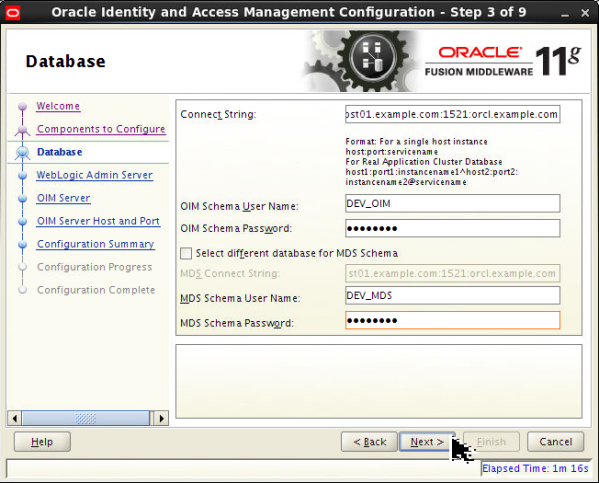Click the Oracle logo icon in title bar
The image size is (599, 483).
pyautogui.click(x=13, y=13)
